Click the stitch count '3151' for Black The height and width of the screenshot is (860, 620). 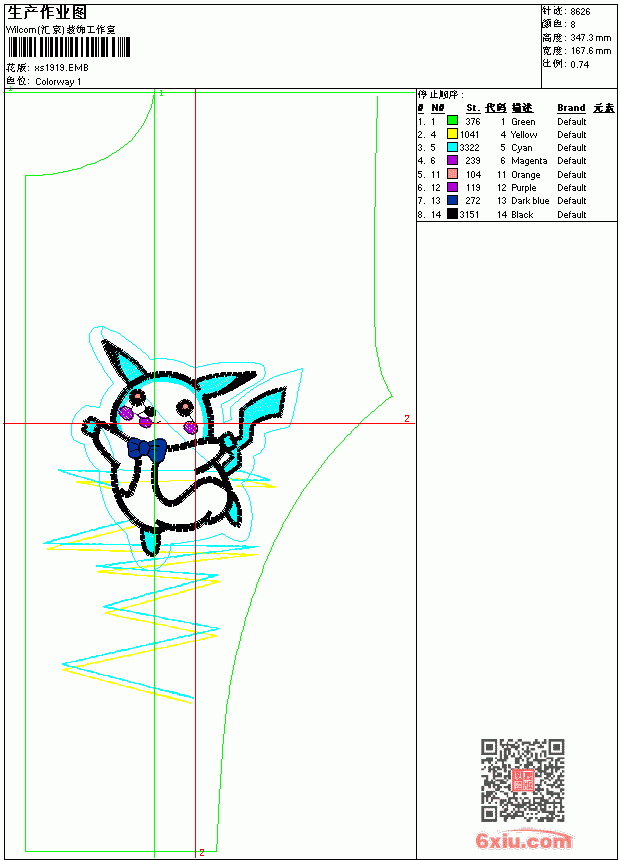470,215
